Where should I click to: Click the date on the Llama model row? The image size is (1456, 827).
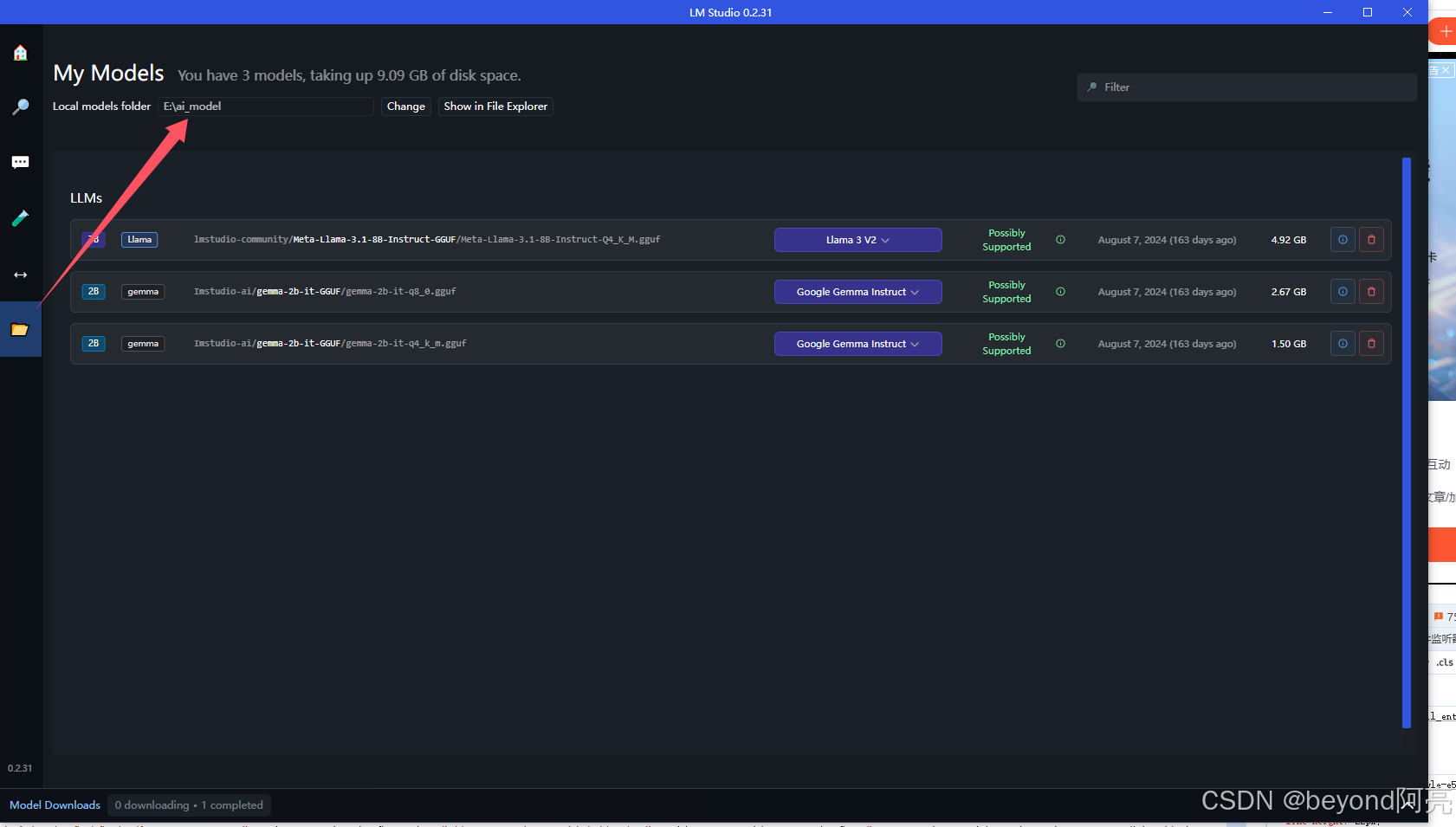coord(1167,240)
